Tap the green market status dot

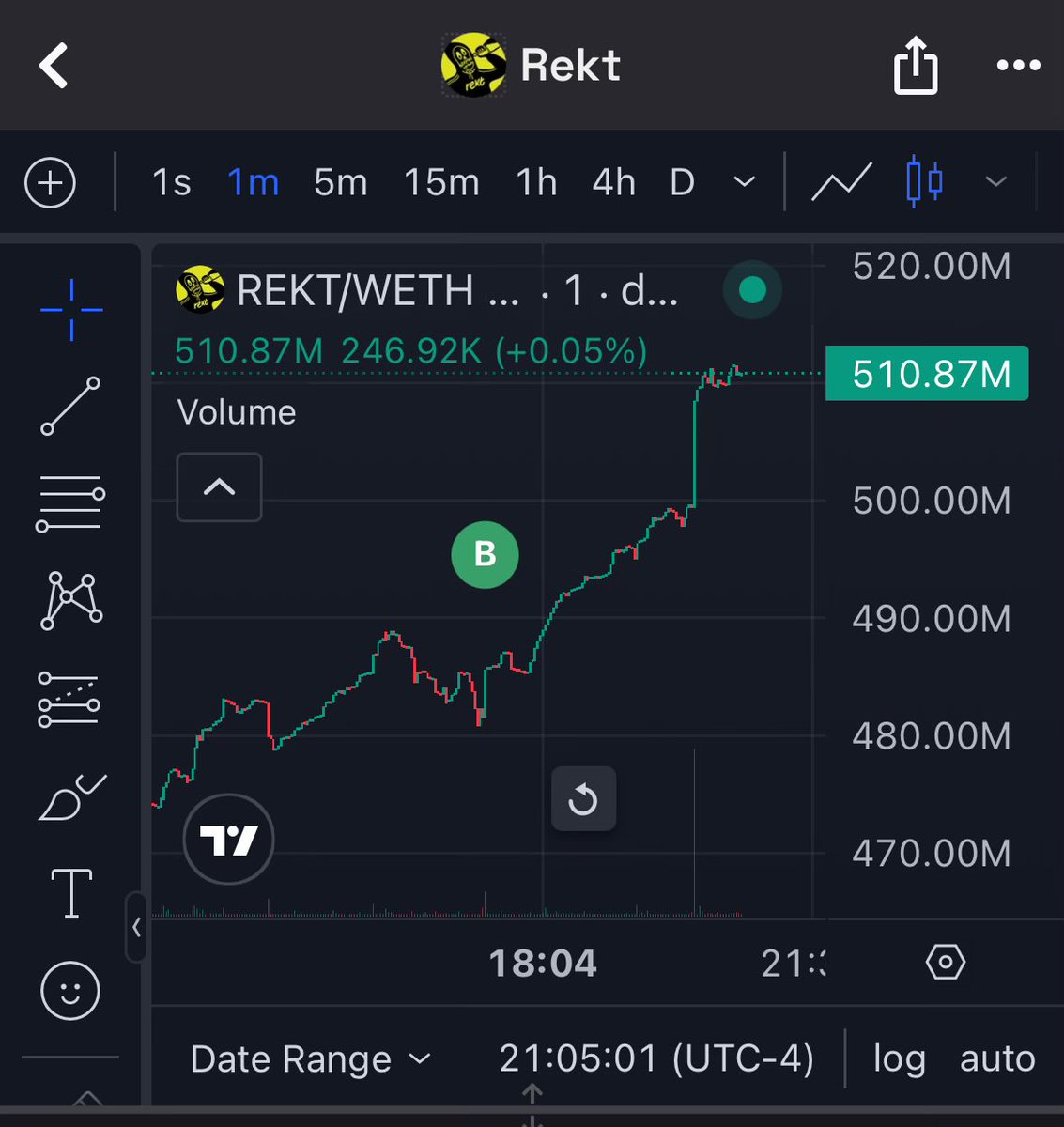click(752, 290)
